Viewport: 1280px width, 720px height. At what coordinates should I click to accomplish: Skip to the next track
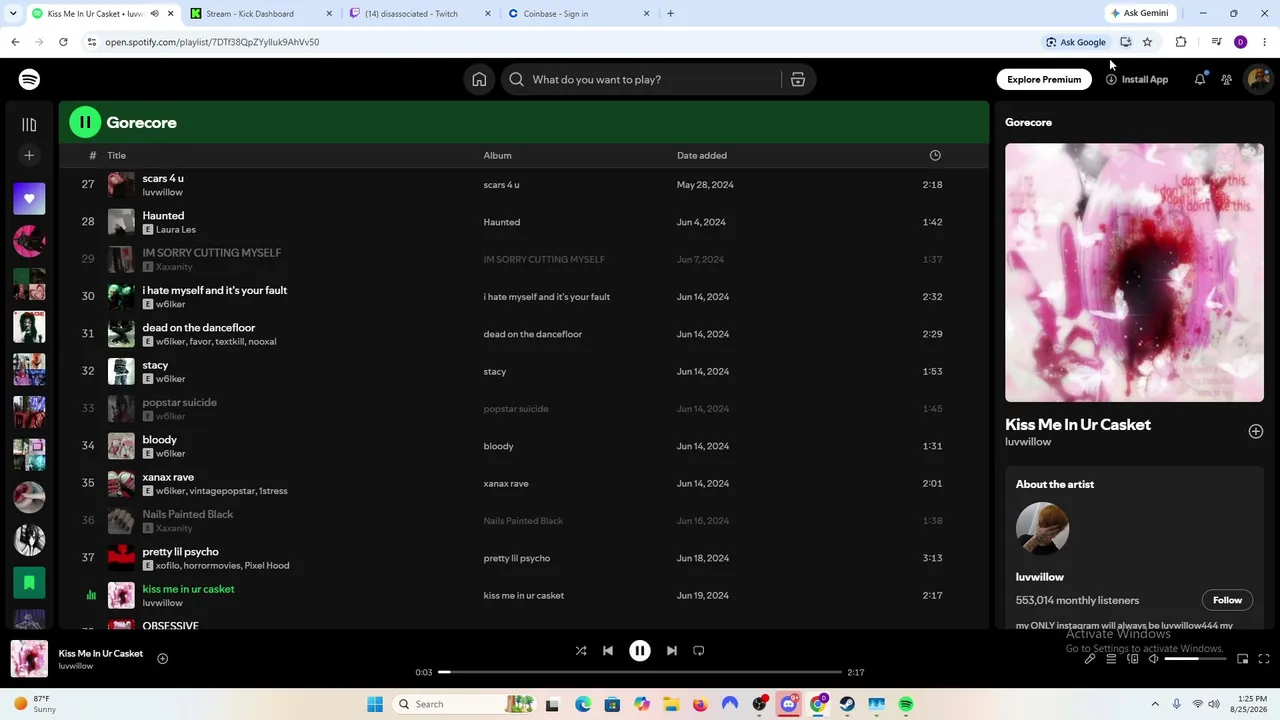(x=672, y=651)
